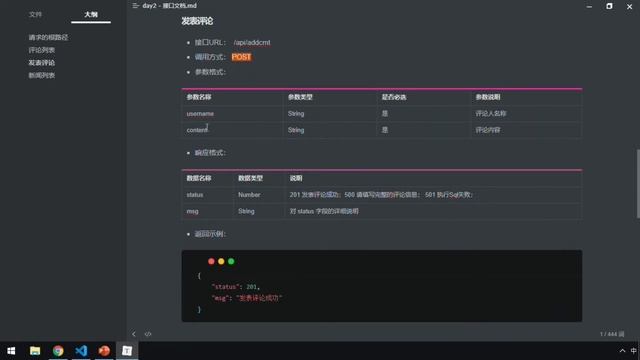Click the msg cell in response table

coord(192,211)
